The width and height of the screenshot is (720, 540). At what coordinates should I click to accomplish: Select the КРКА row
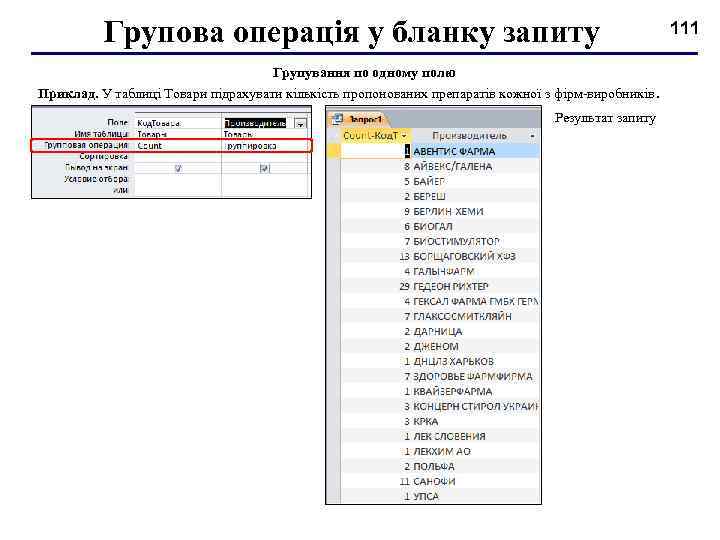coord(440,421)
